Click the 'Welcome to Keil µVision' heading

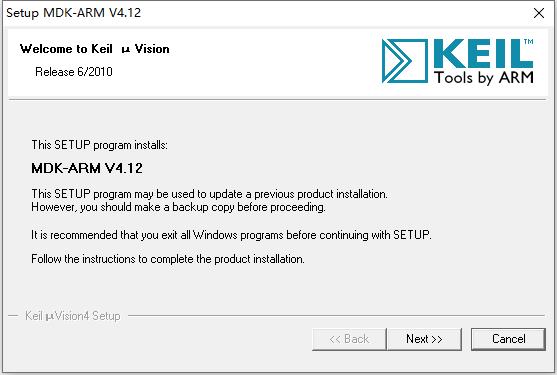point(94,49)
